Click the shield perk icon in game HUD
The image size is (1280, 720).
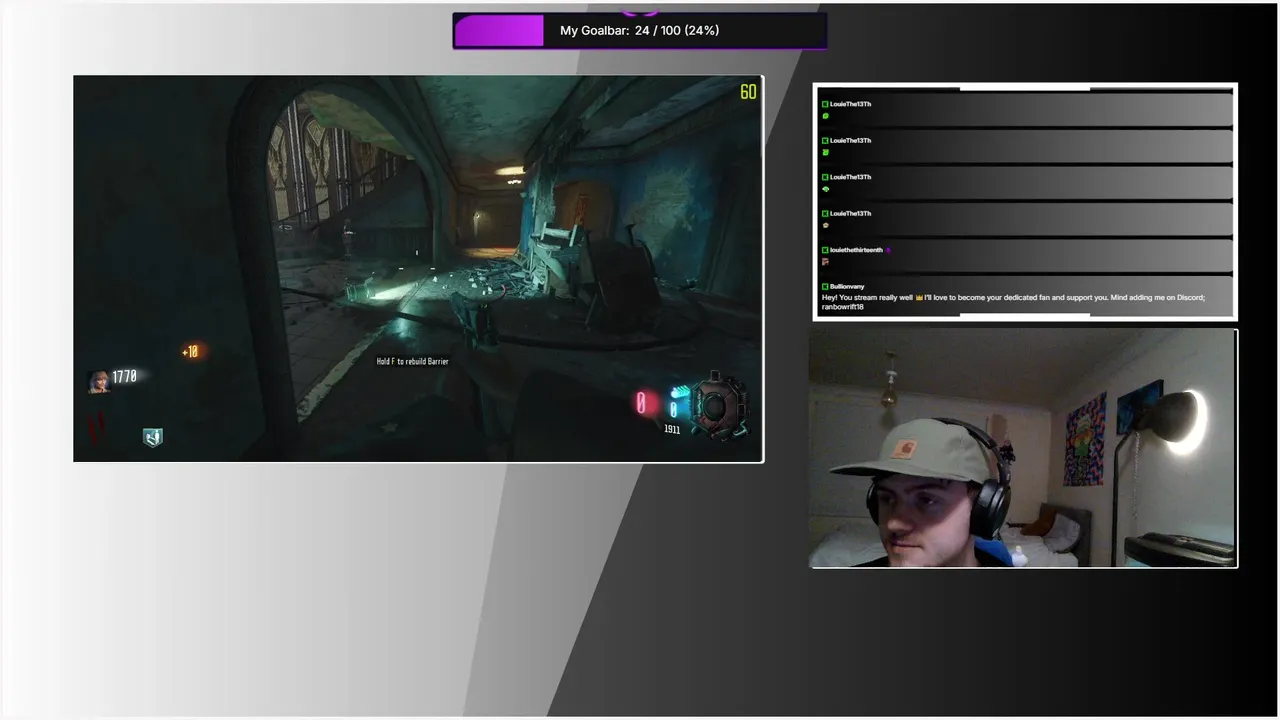(x=152, y=437)
